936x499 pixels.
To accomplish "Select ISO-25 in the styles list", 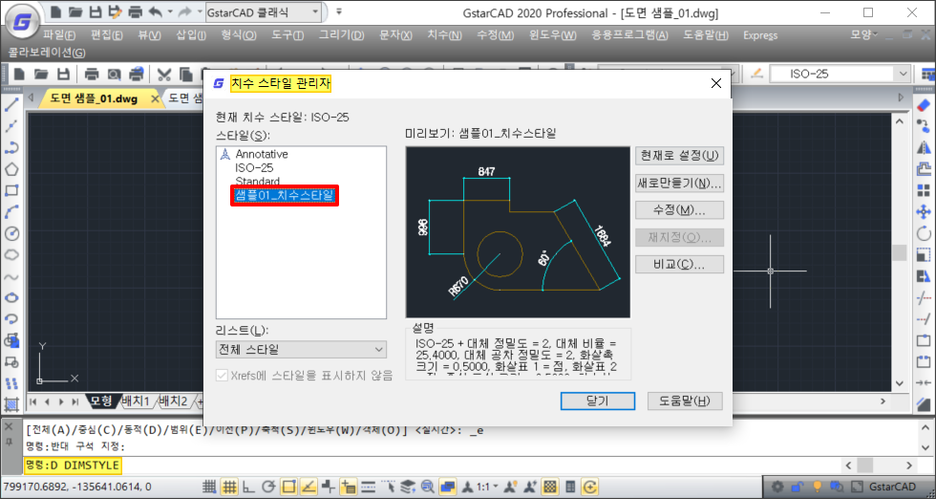I will [x=254, y=168].
